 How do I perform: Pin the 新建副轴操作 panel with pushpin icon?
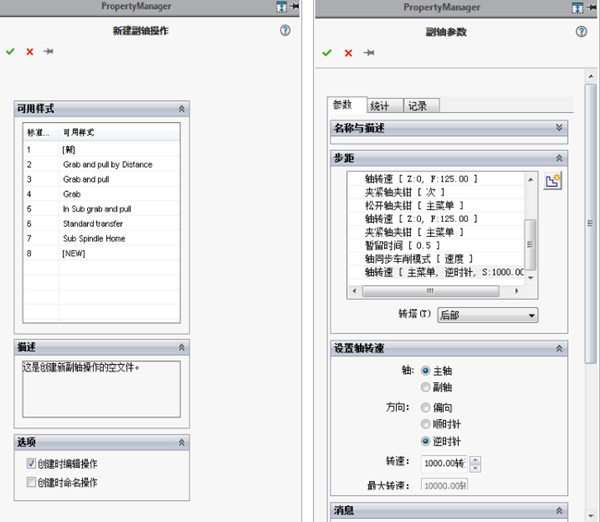point(48,51)
